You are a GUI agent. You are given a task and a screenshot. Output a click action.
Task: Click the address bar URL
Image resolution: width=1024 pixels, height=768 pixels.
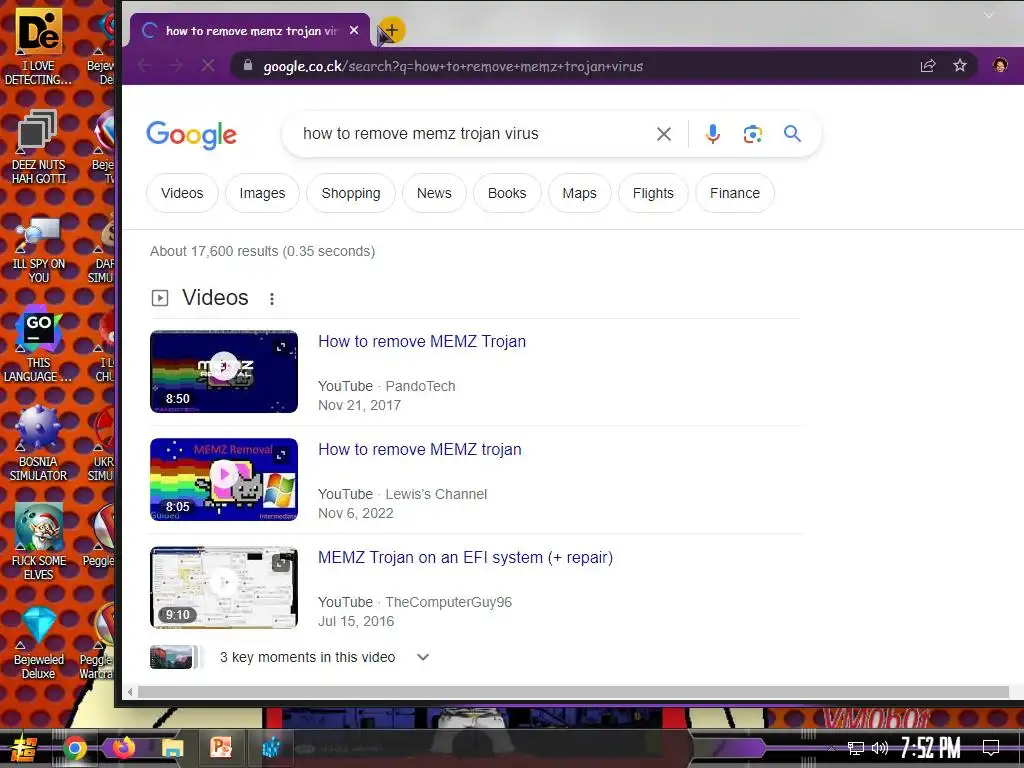pos(453,66)
